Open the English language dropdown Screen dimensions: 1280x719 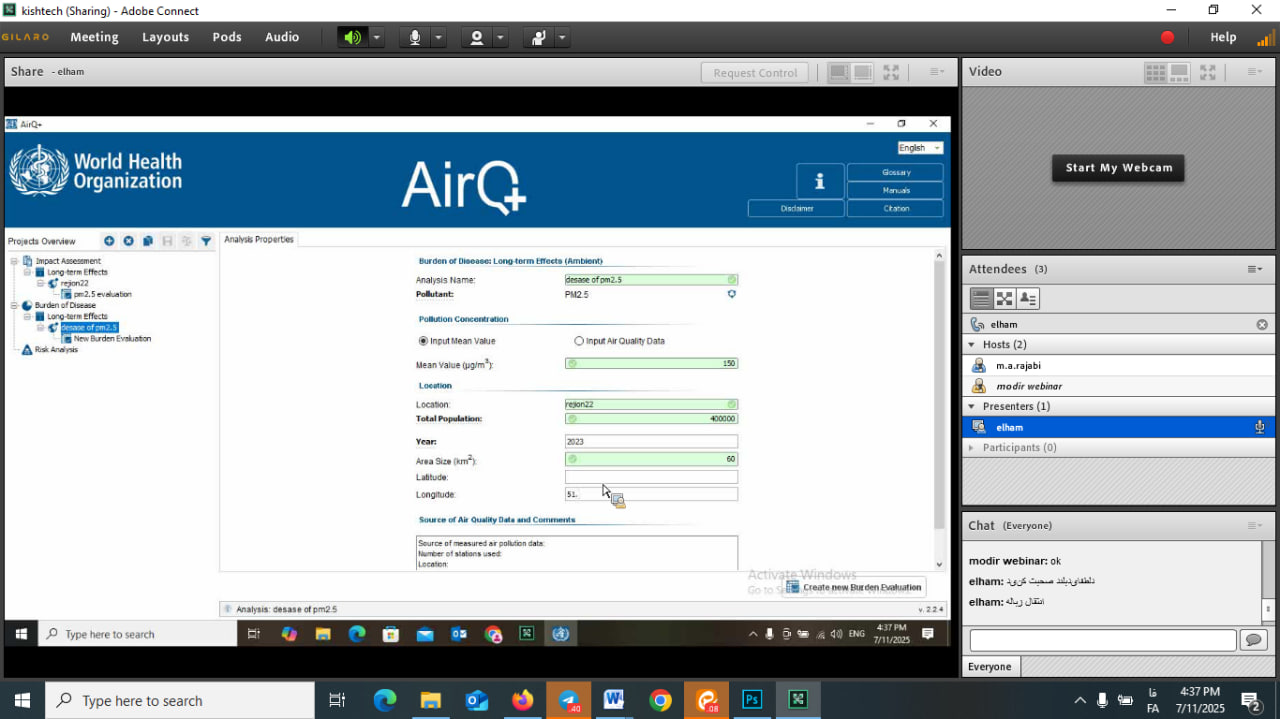pos(920,148)
